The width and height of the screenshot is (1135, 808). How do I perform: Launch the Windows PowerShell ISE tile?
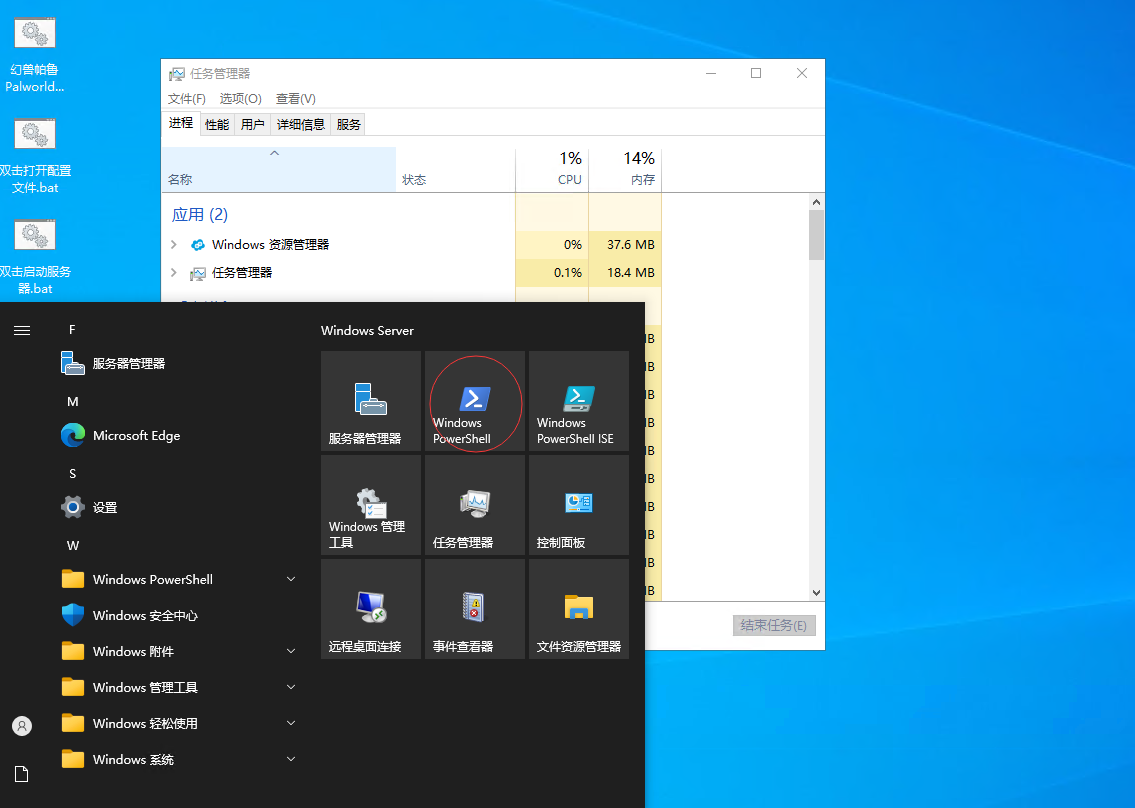click(579, 401)
